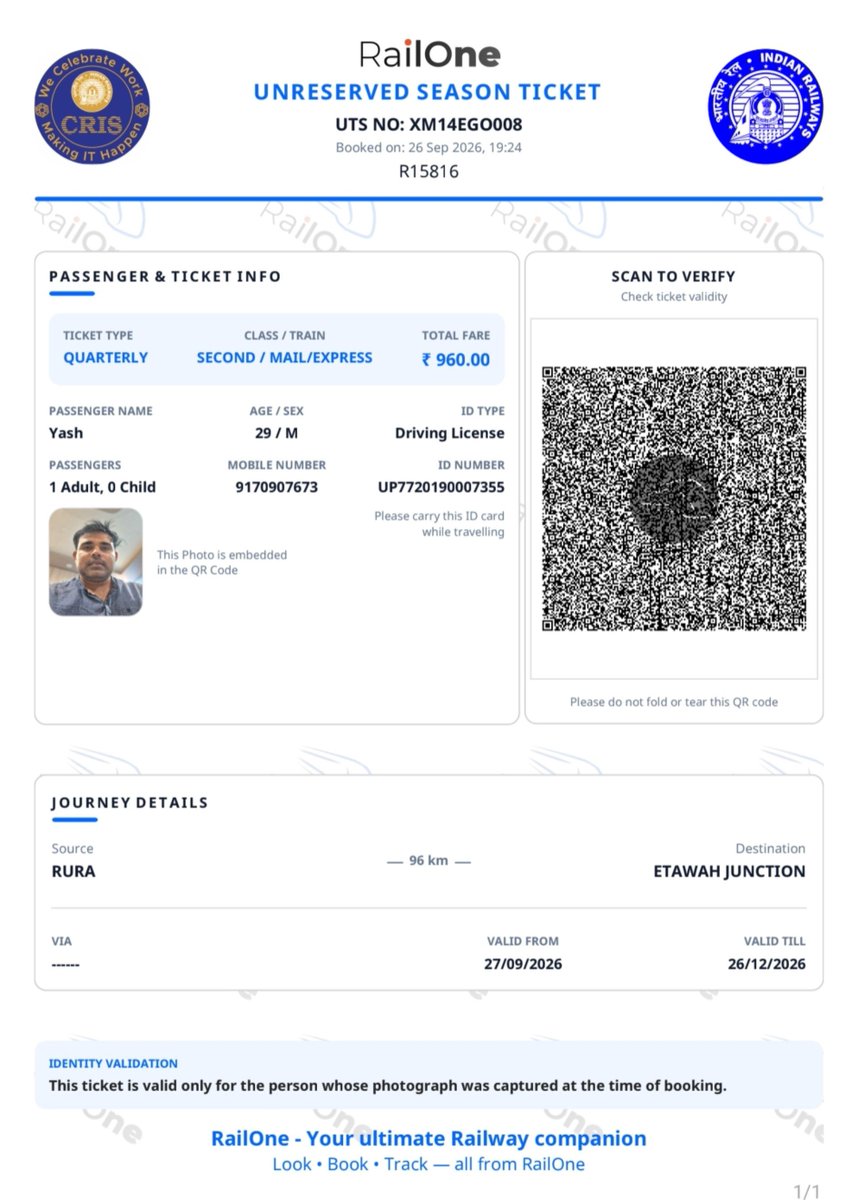Click the passenger photo thumbnail
858x1200 pixels.
pyautogui.click(x=96, y=561)
